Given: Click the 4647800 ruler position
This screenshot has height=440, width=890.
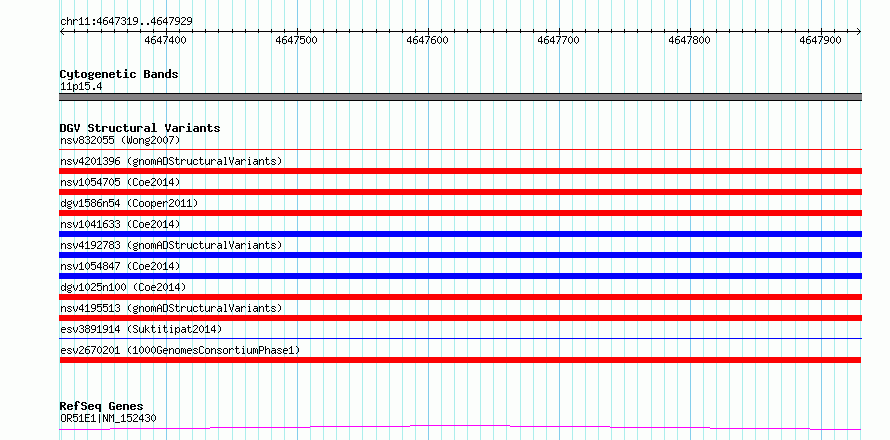Looking at the screenshot, I should (690, 40).
